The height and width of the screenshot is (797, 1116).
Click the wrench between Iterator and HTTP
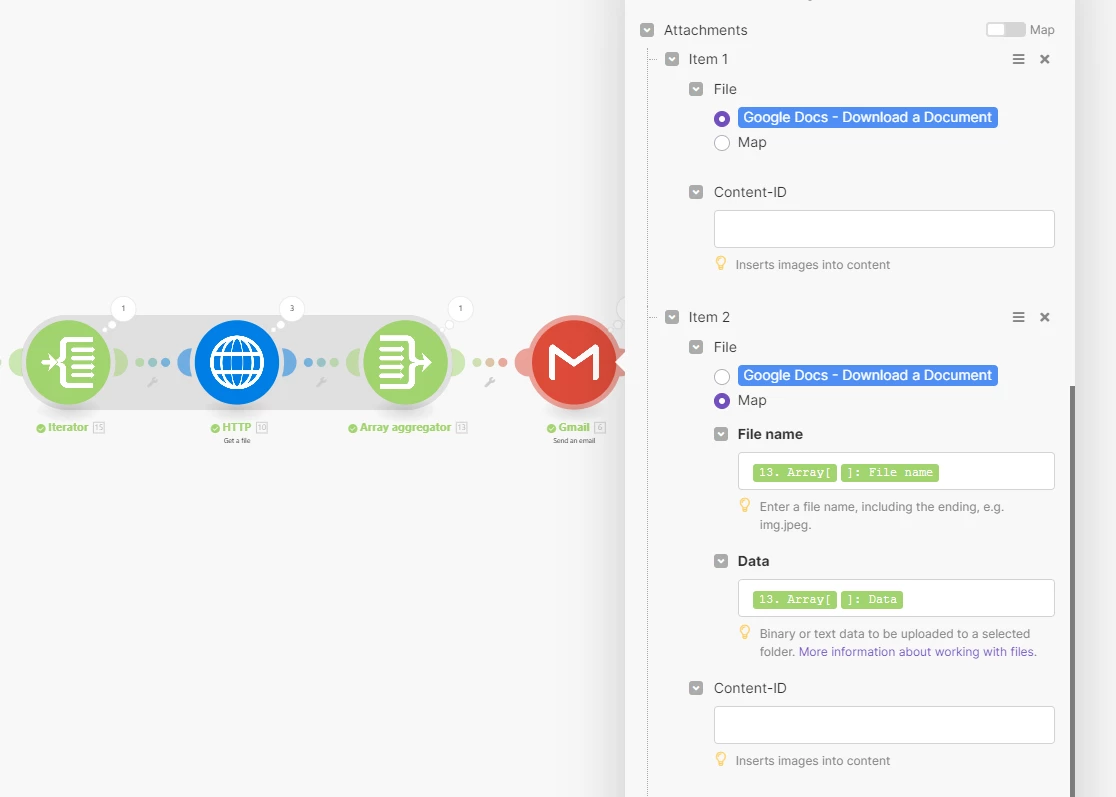[x=152, y=382]
